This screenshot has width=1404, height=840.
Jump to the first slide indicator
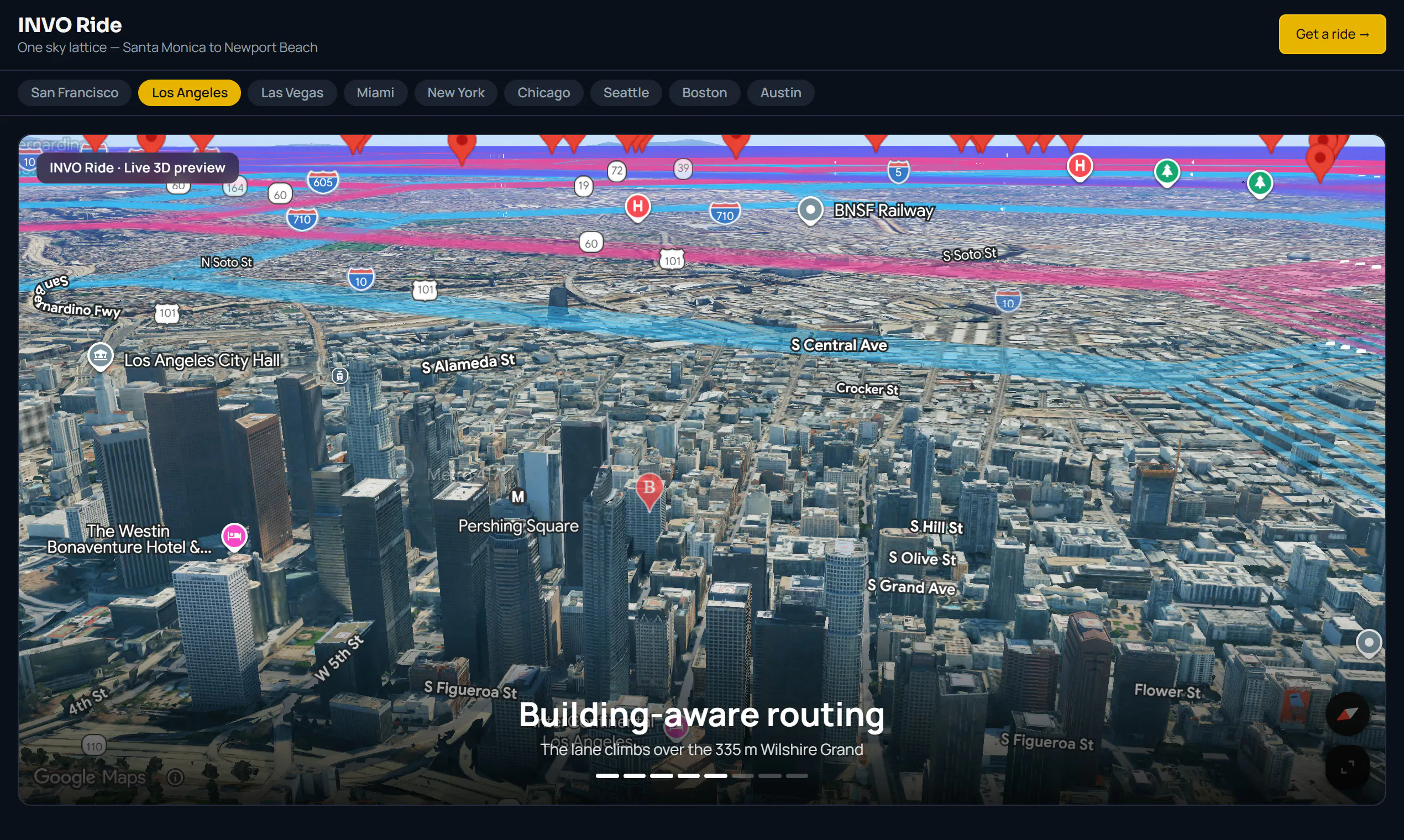point(607,775)
